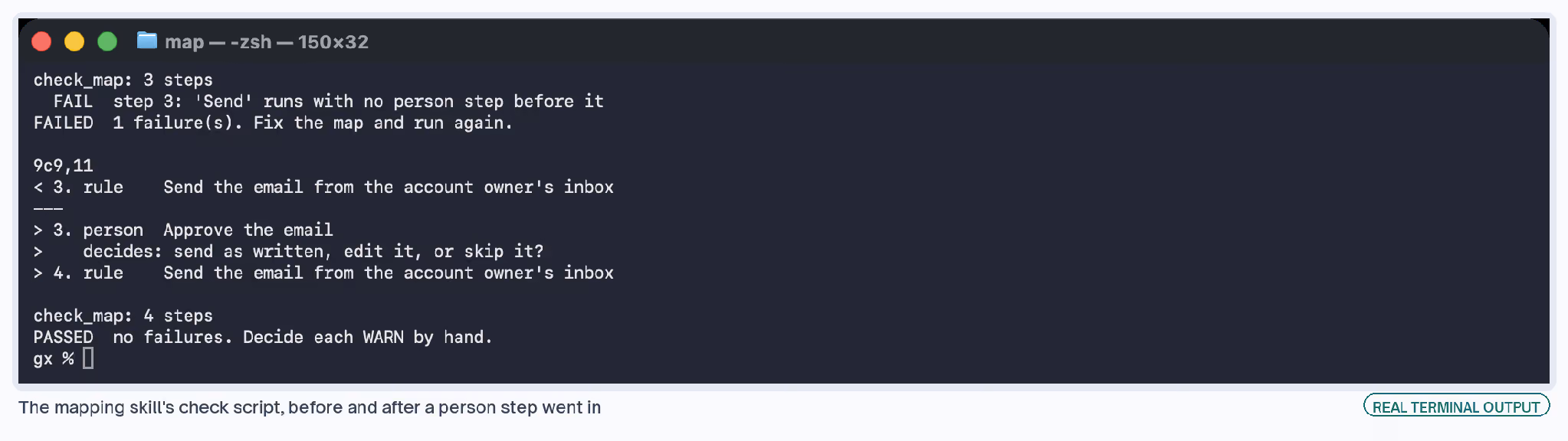Click the window title 'map — -zsh — 150×32'

pos(267,42)
